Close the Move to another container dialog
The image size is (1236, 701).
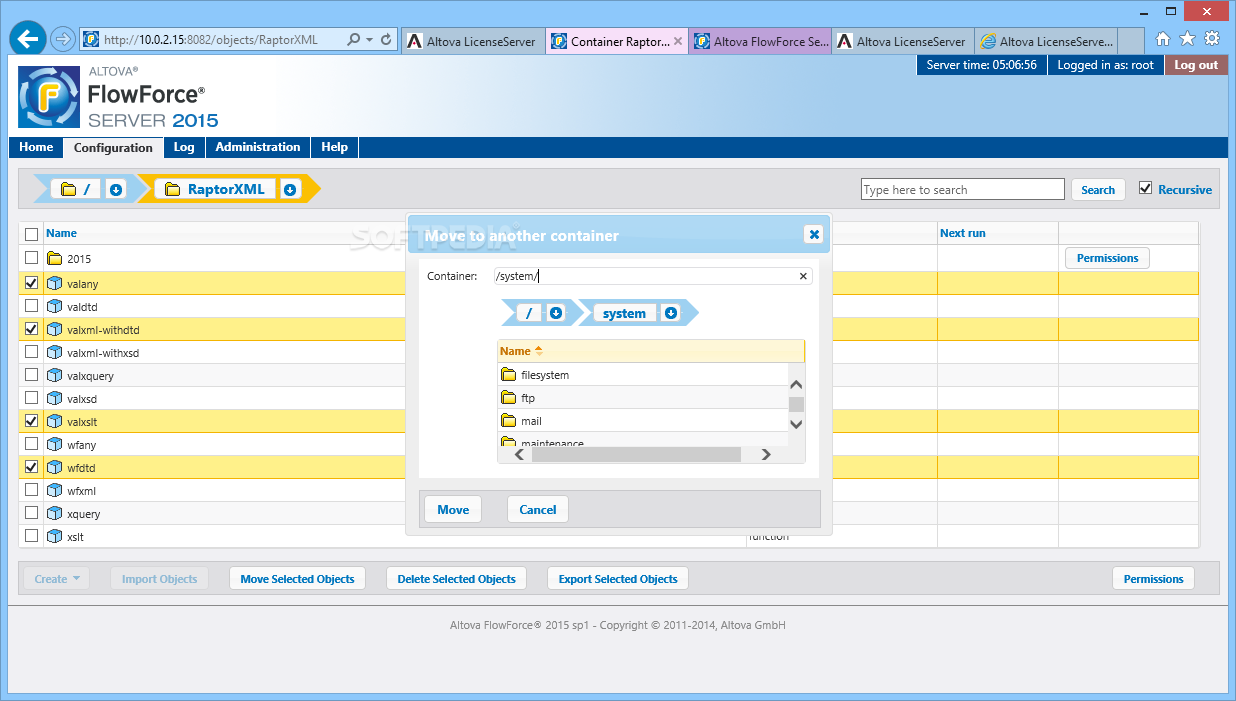coord(814,234)
